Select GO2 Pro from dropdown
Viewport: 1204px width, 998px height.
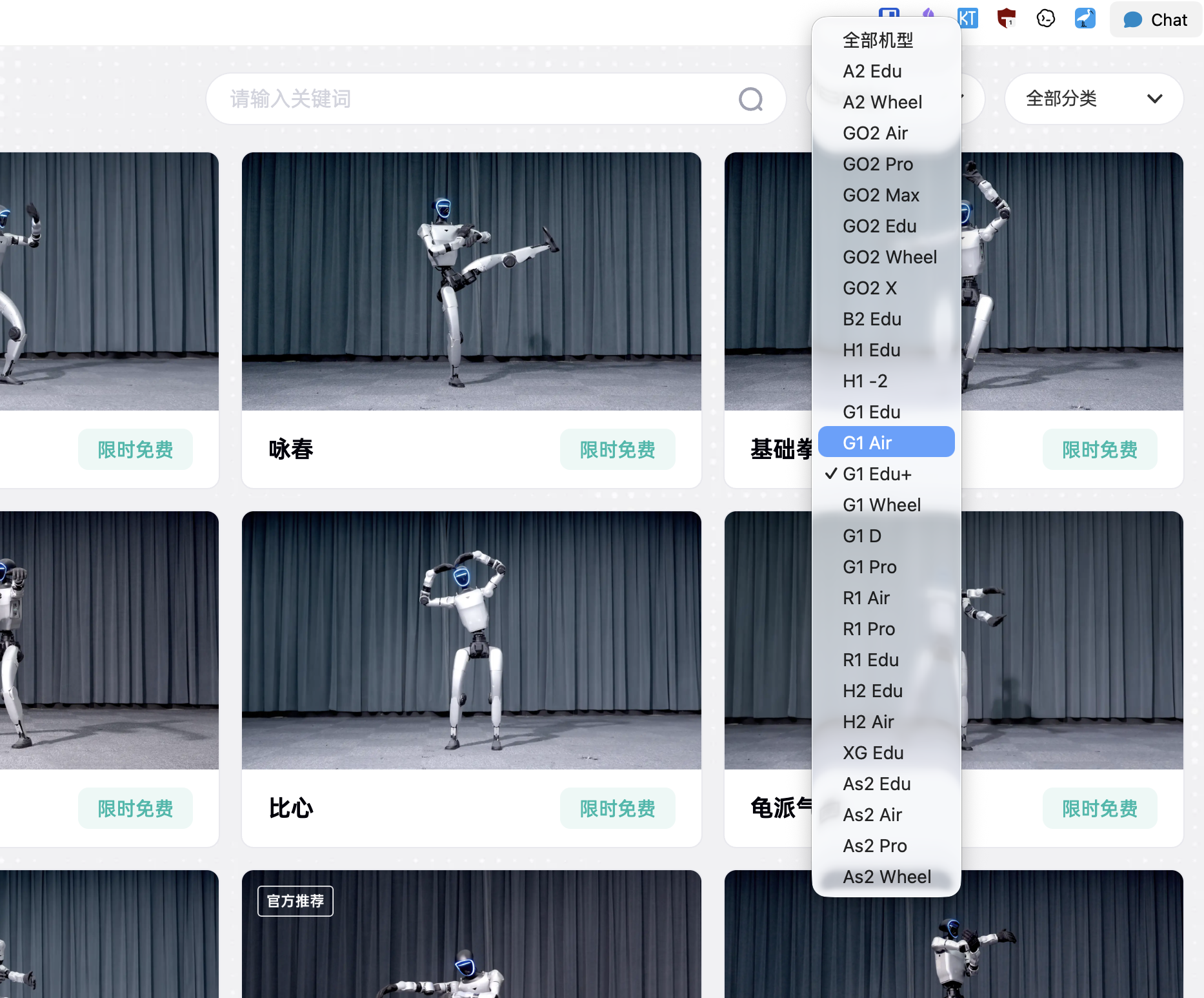[x=886, y=164]
